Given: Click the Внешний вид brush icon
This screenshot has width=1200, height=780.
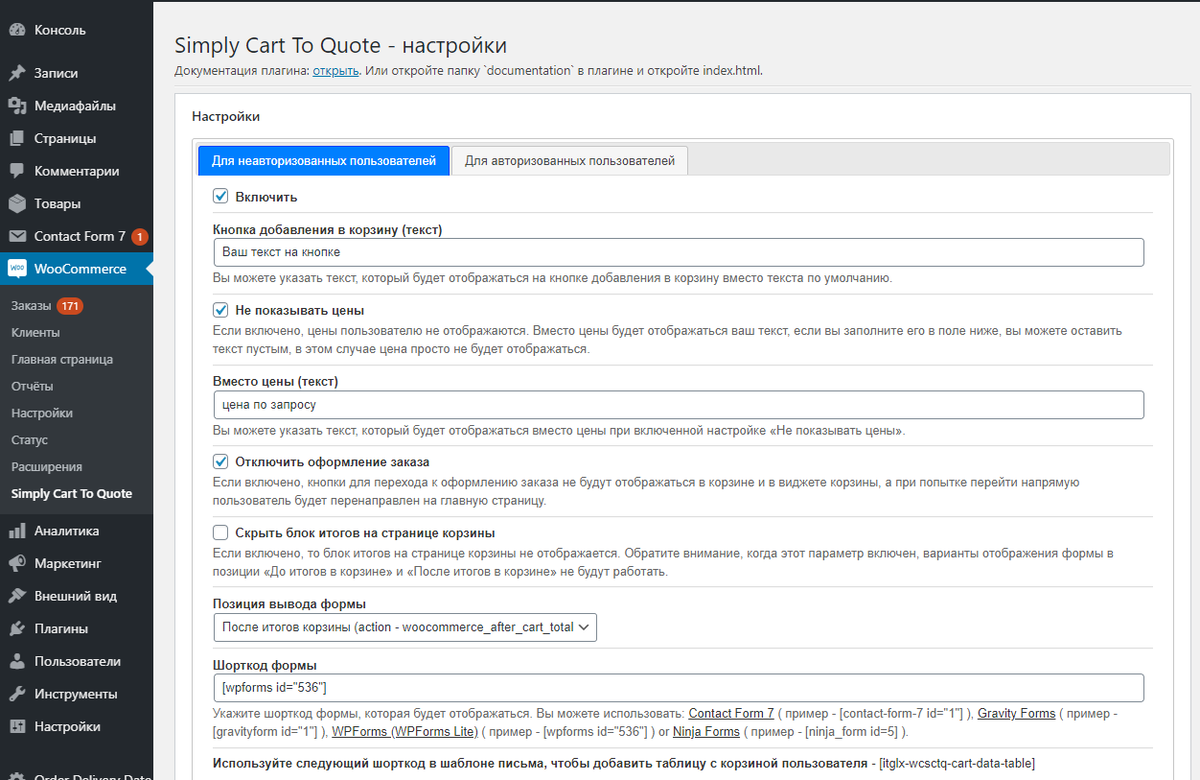Looking at the screenshot, I should click(17, 596).
